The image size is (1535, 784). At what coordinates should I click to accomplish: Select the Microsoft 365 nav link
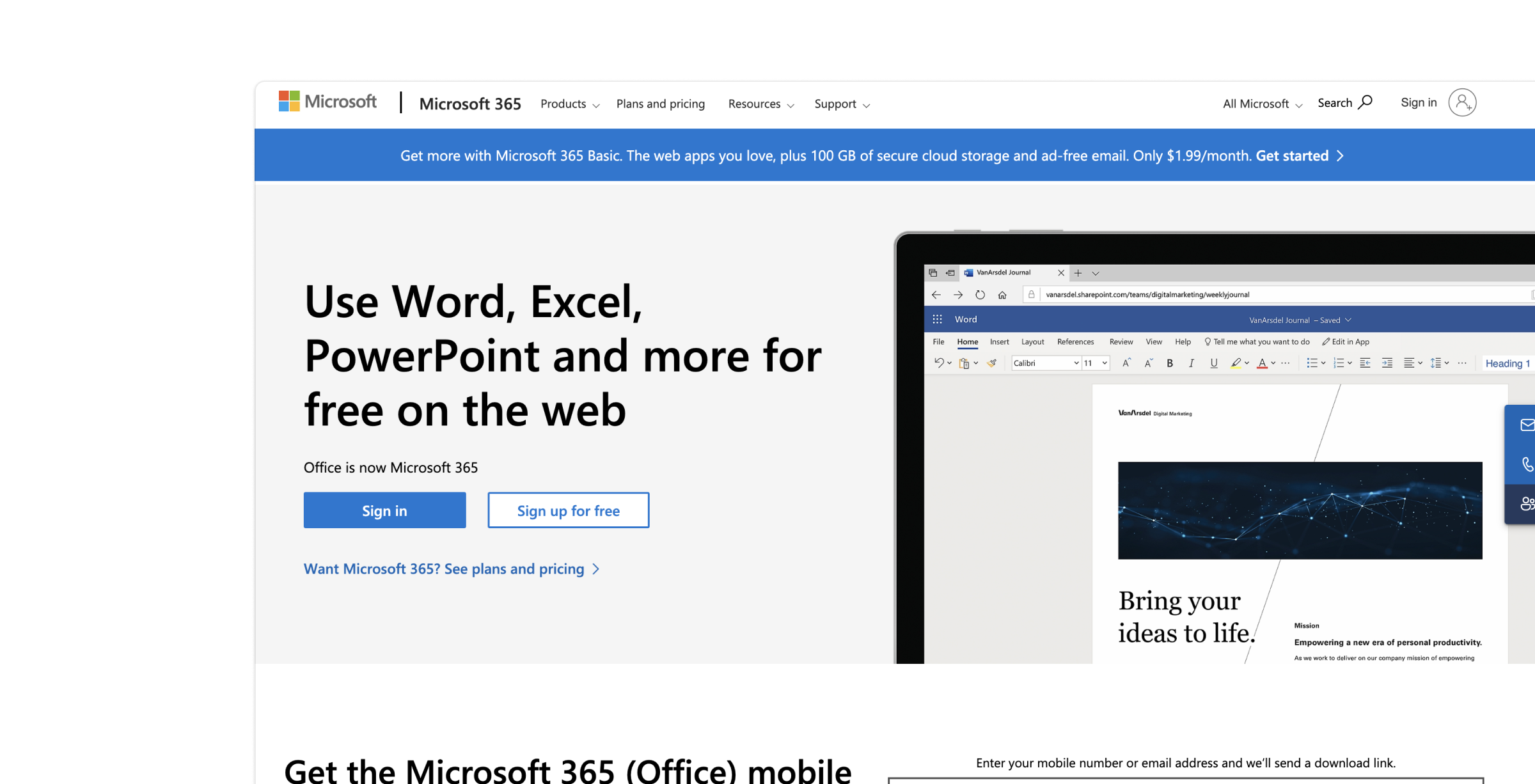470,104
